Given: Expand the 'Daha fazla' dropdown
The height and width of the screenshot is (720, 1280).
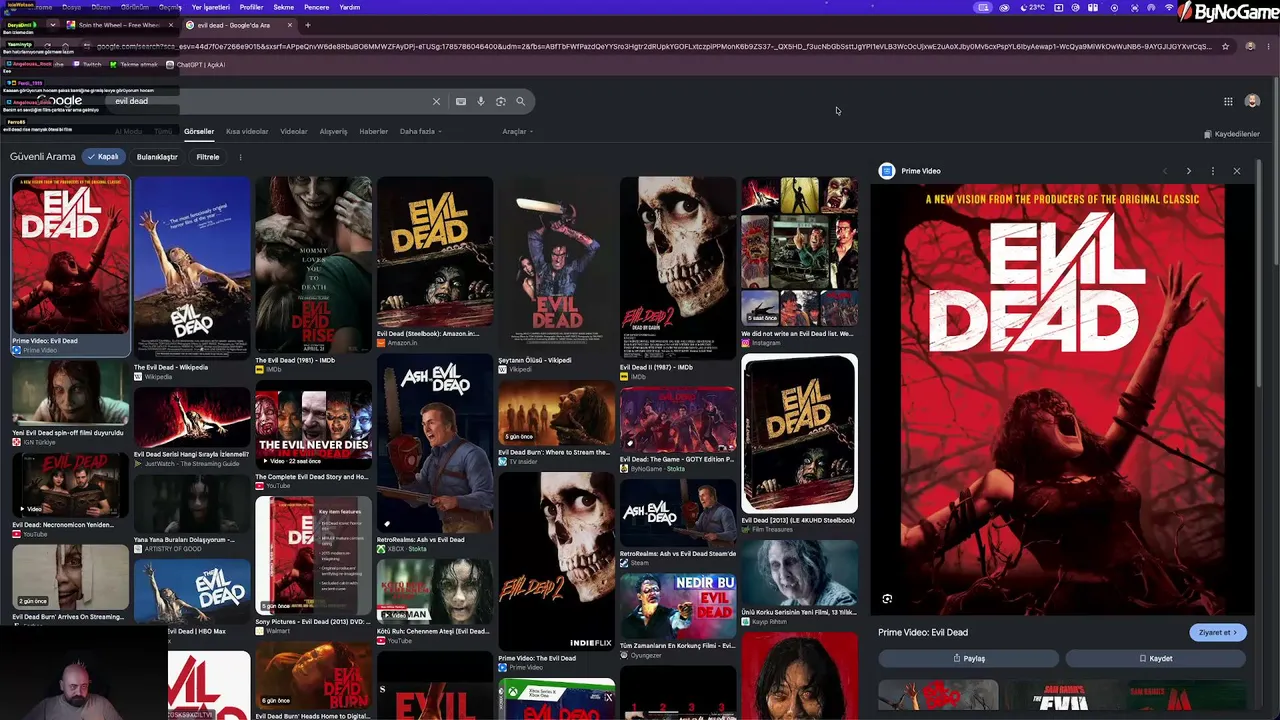Looking at the screenshot, I should click(421, 131).
